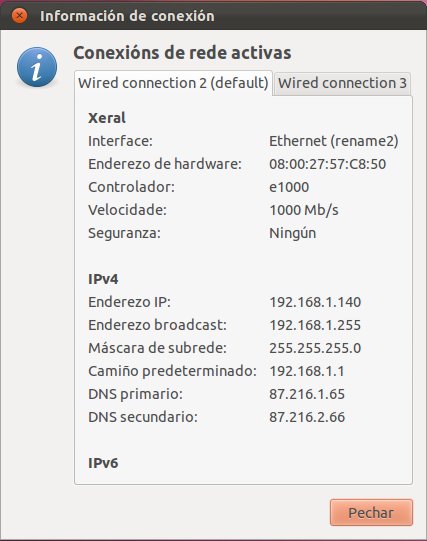Click the primary DNS value 87.216.1.65
Image resolution: width=427 pixels, height=541 pixels.
click(307, 394)
